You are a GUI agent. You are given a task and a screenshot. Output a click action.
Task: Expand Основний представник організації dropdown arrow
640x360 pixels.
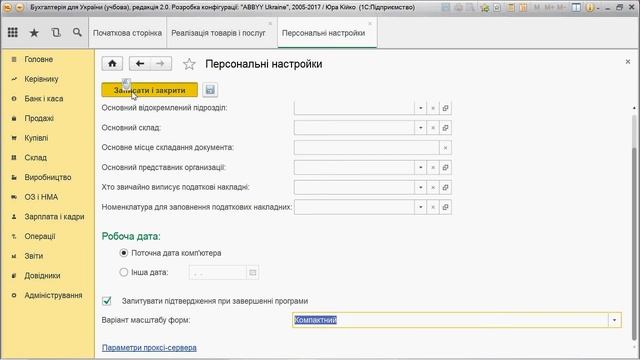421,167
